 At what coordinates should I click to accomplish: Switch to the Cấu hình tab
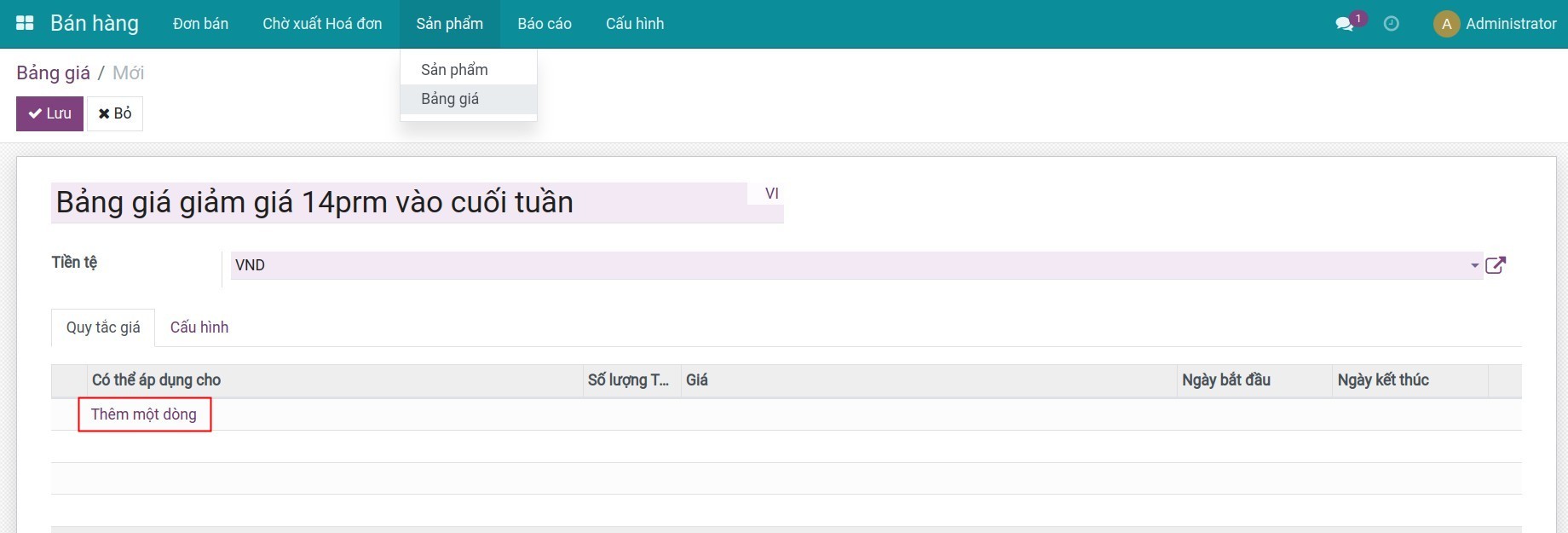point(199,327)
